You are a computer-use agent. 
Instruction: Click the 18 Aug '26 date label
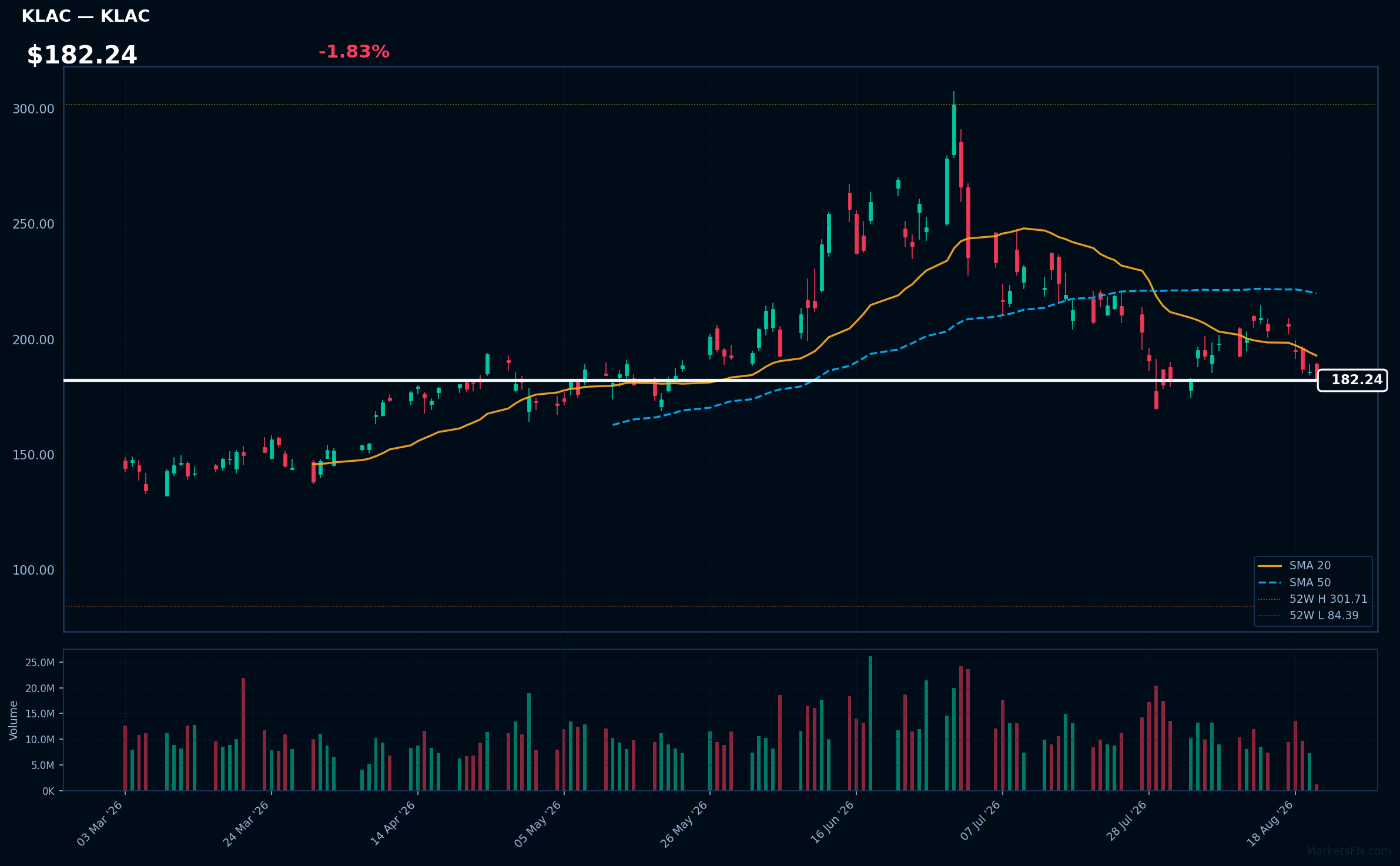click(x=1271, y=823)
